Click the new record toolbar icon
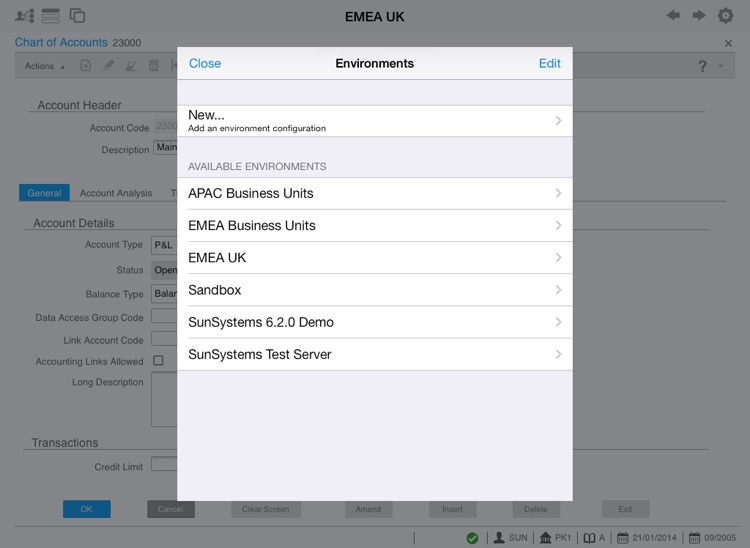This screenshot has width=750, height=548. 86,66
